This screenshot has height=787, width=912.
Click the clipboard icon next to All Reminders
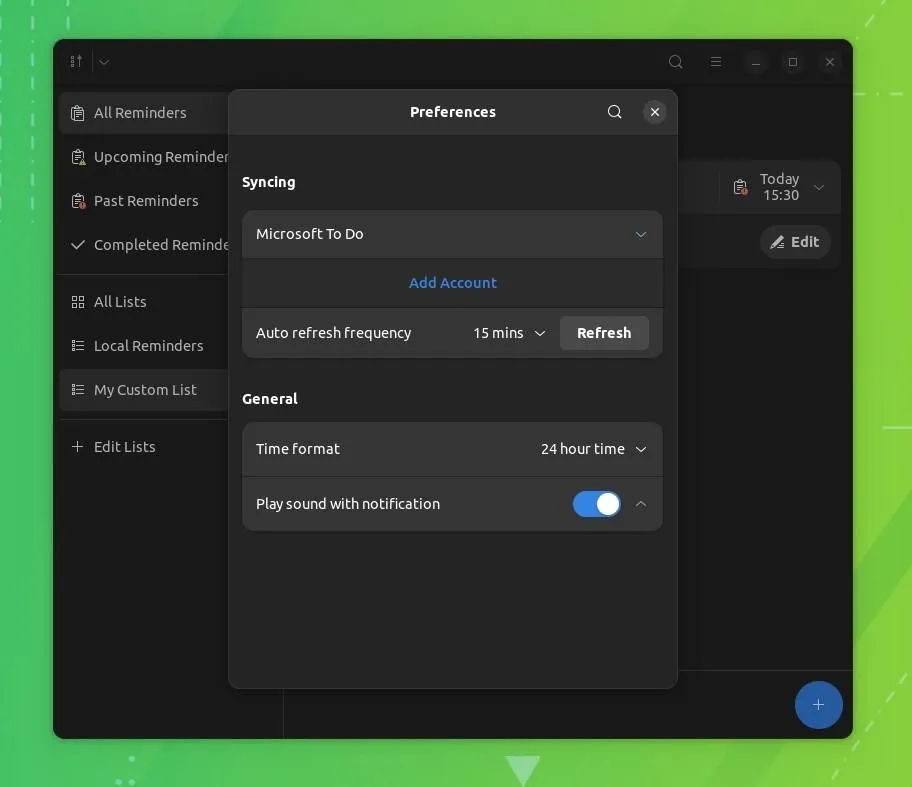pyautogui.click(x=77, y=113)
